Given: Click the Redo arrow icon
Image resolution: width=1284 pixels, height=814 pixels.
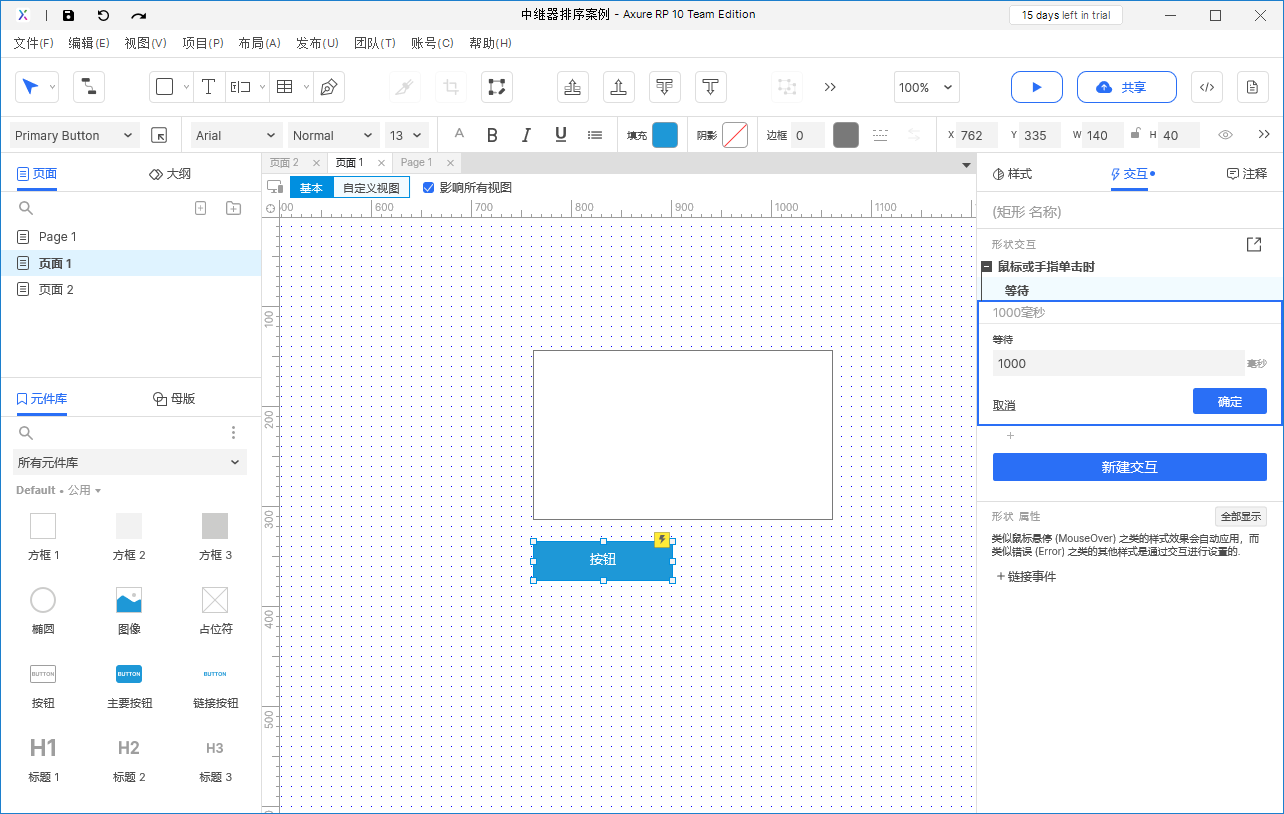Looking at the screenshot, I should 139,16.
